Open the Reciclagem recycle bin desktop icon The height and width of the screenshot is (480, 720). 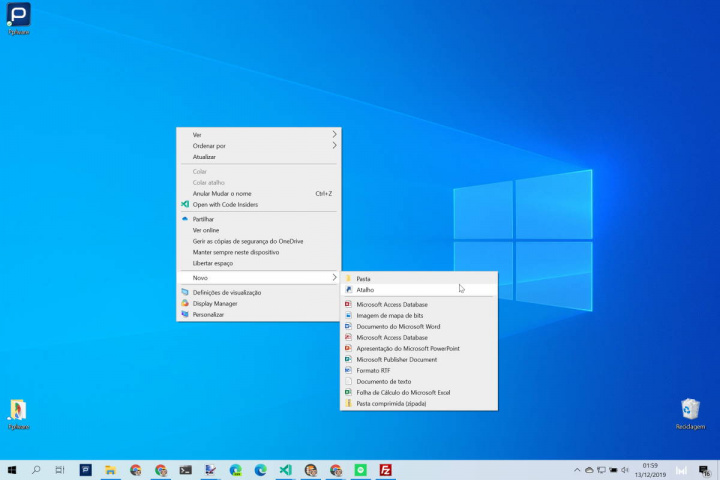690,410
